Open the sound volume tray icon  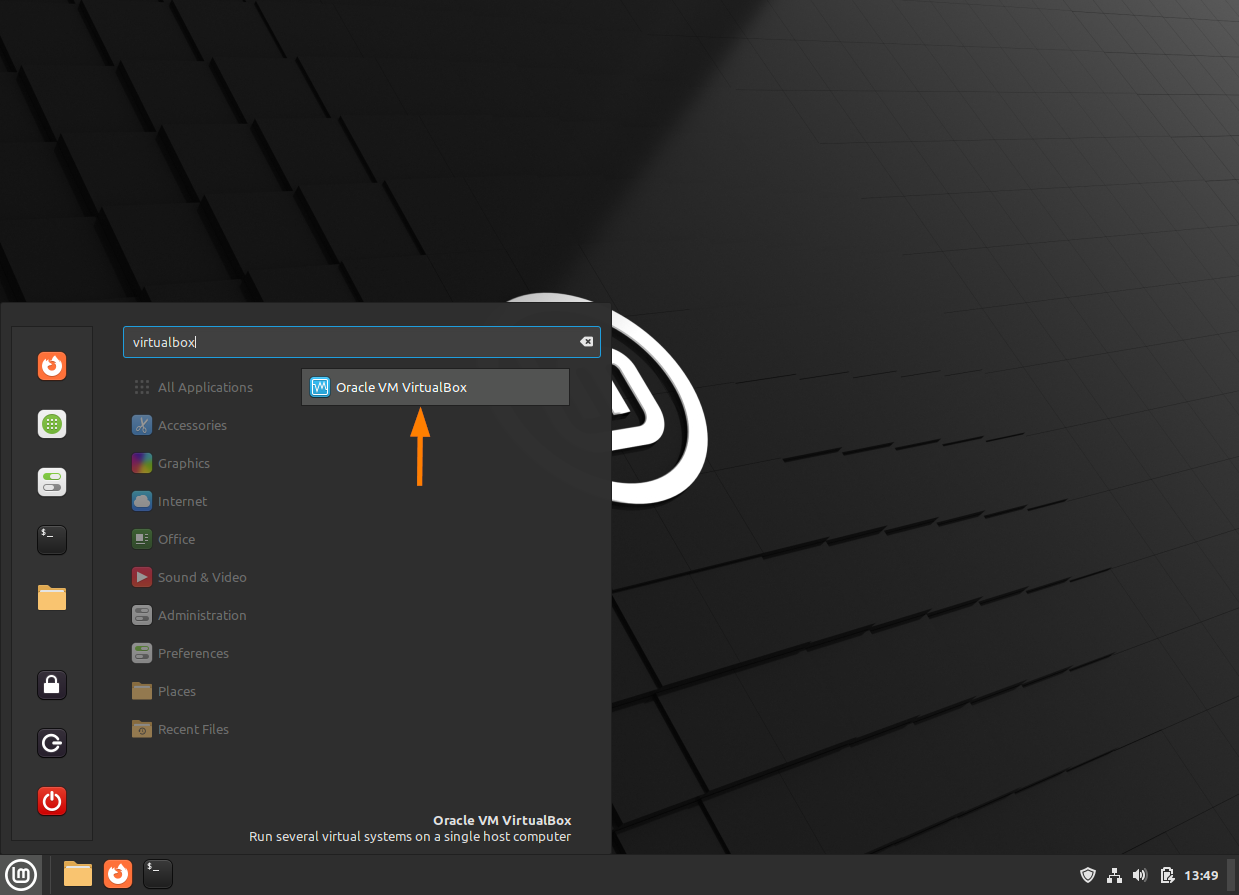1140,875
